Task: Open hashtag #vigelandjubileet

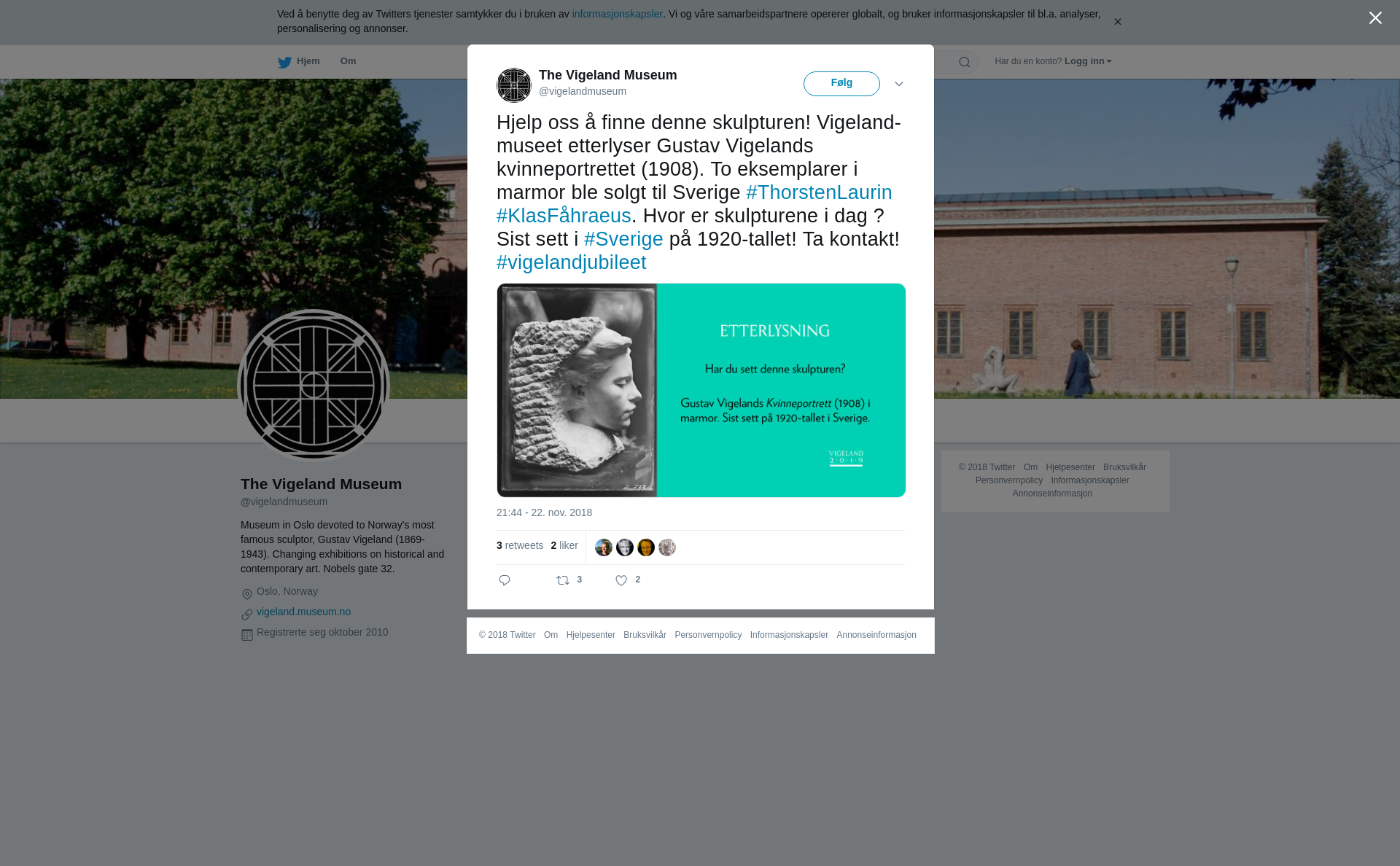Action: (571, 262)
